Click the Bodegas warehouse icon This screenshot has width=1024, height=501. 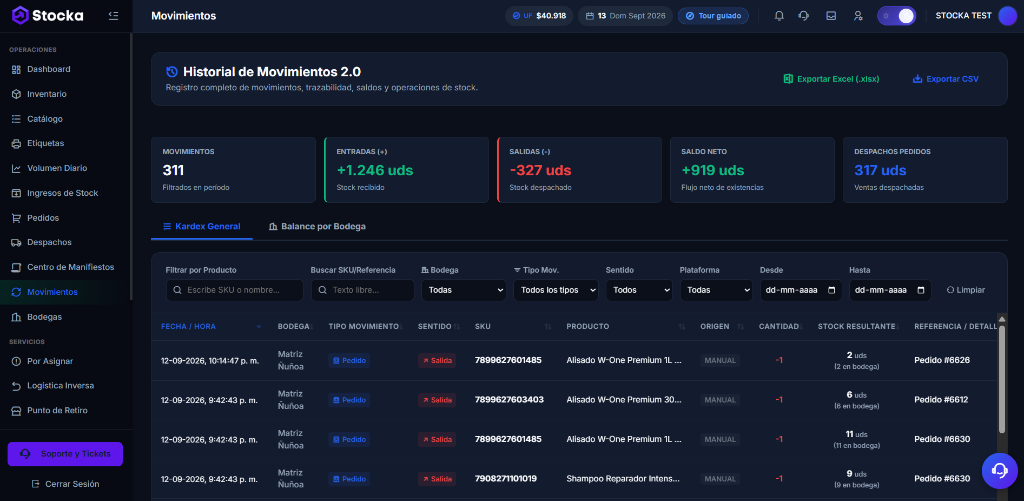[x=16, y=317]
